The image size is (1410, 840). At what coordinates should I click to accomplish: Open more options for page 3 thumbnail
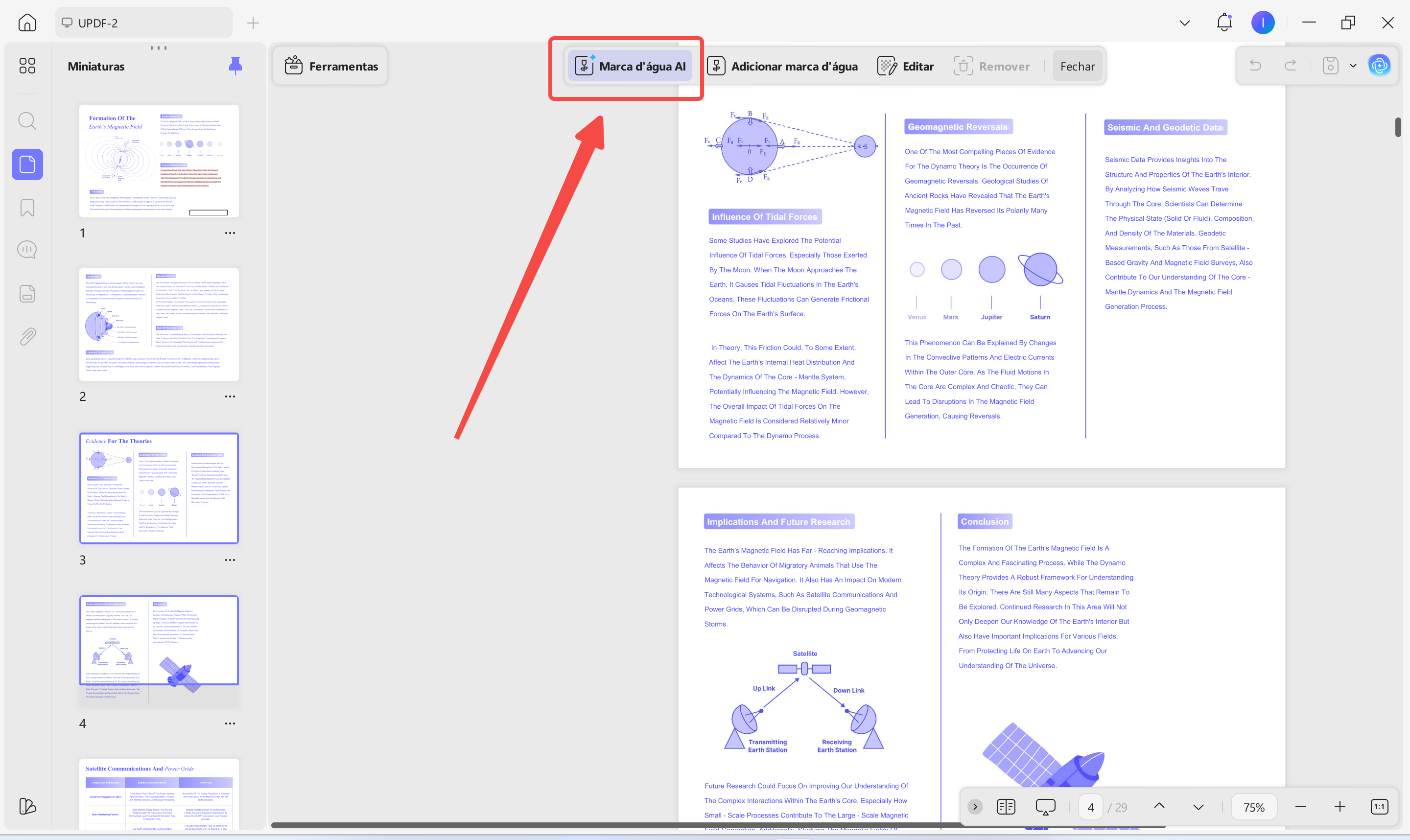(x=230, y=560)
